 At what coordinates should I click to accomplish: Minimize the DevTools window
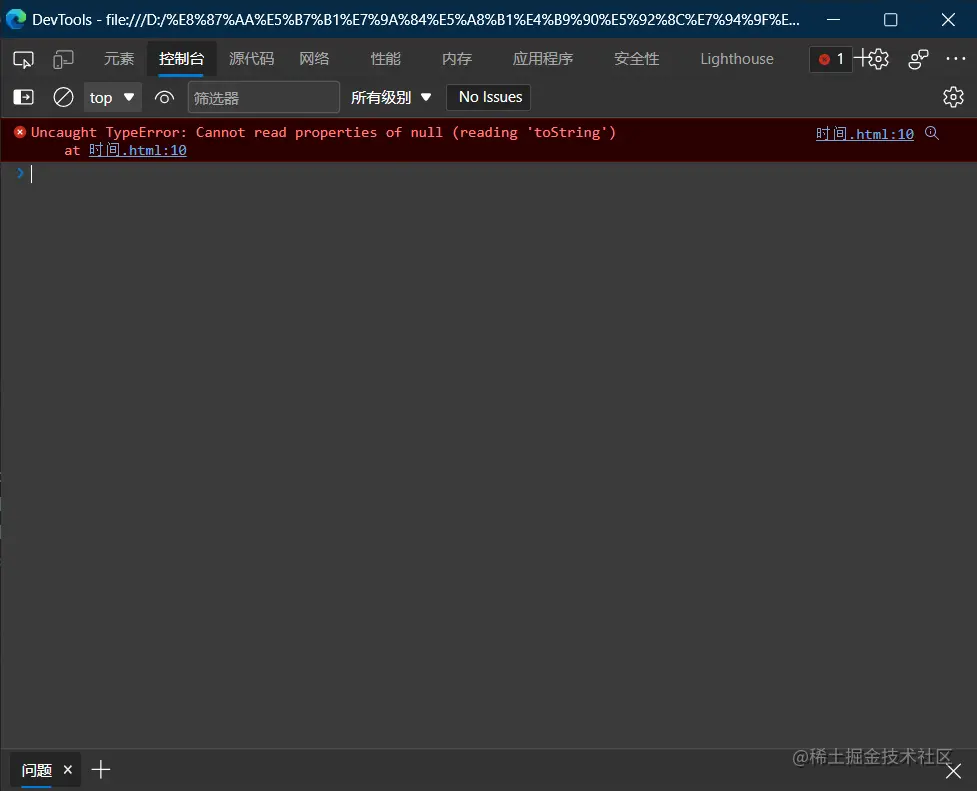pyautogui.click(x=833, y=20)
